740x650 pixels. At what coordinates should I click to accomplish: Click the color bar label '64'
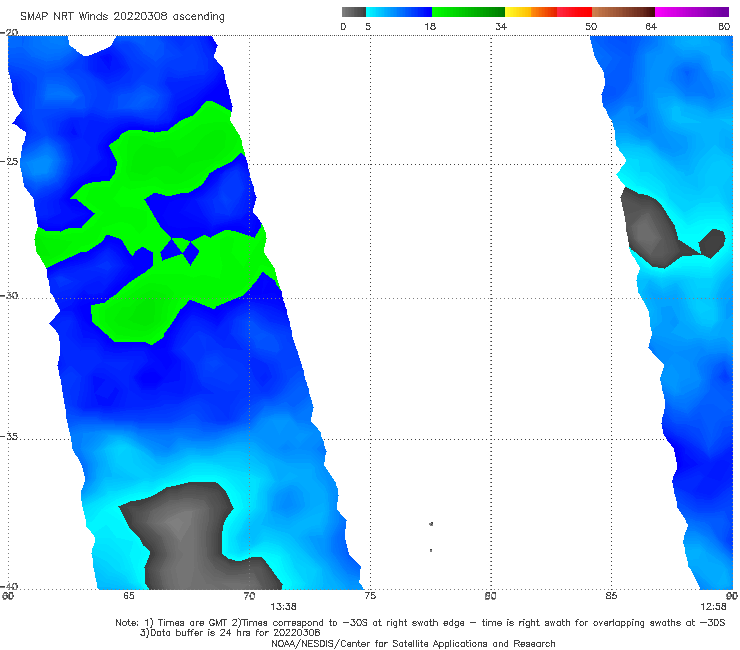(651, 26)
